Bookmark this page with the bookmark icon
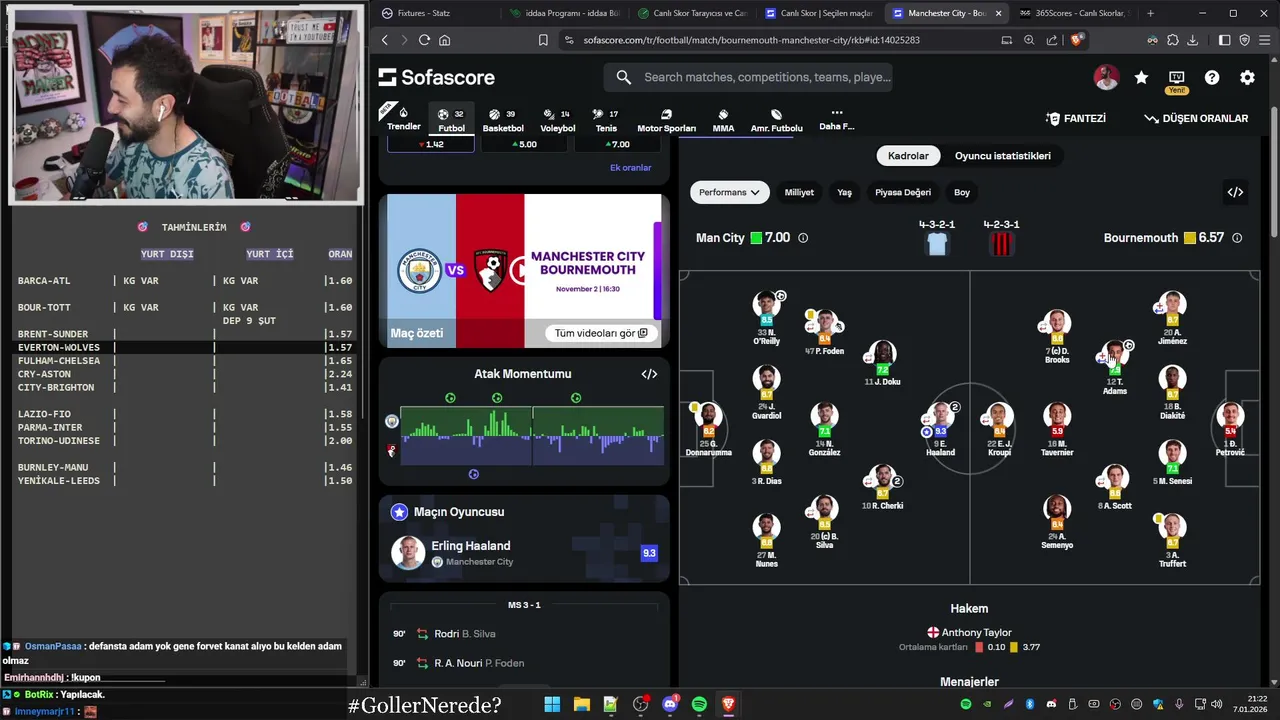 543,40
